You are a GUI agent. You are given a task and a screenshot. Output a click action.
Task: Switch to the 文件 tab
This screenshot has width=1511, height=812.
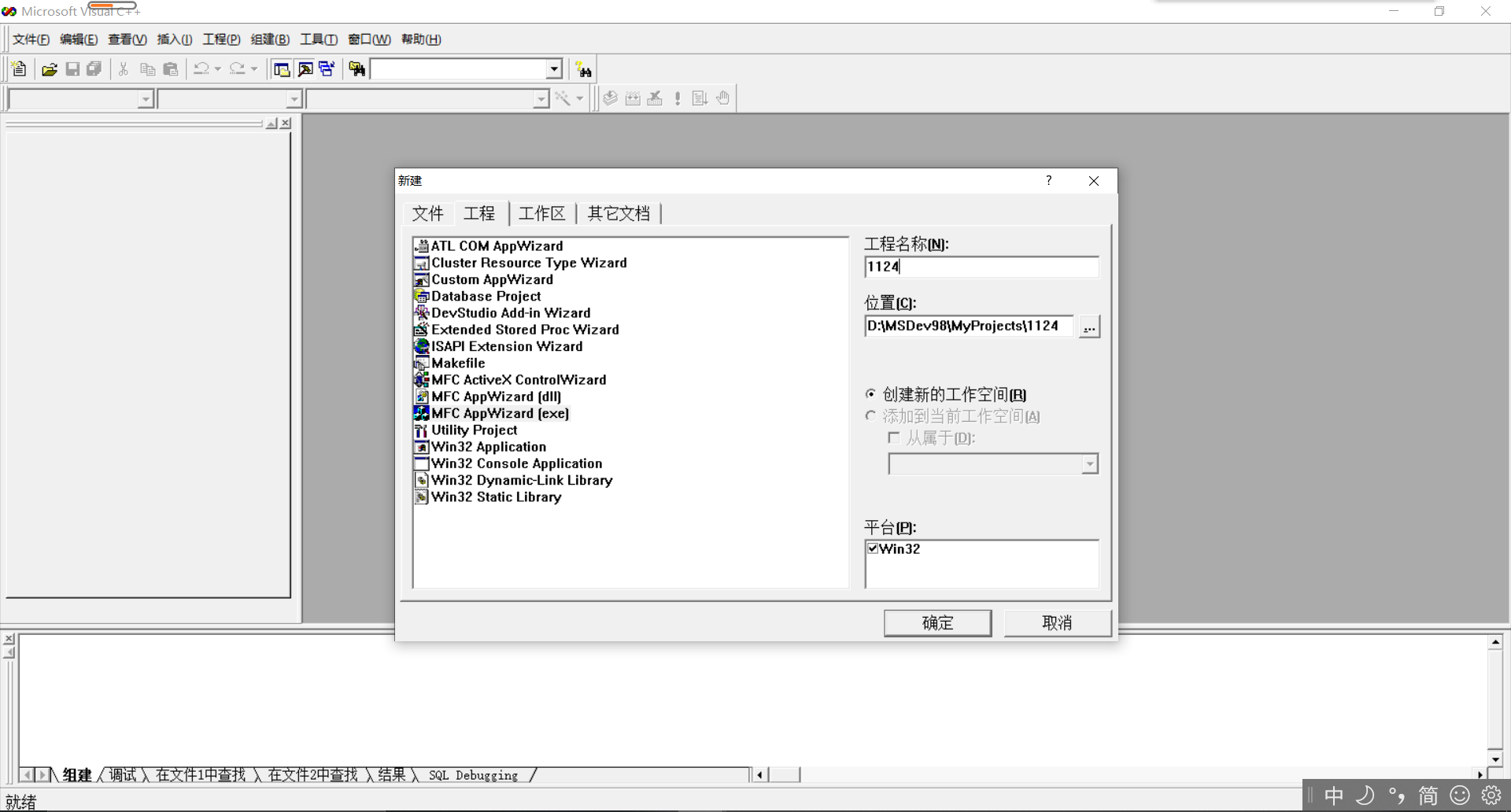click(x=427, y=213)
